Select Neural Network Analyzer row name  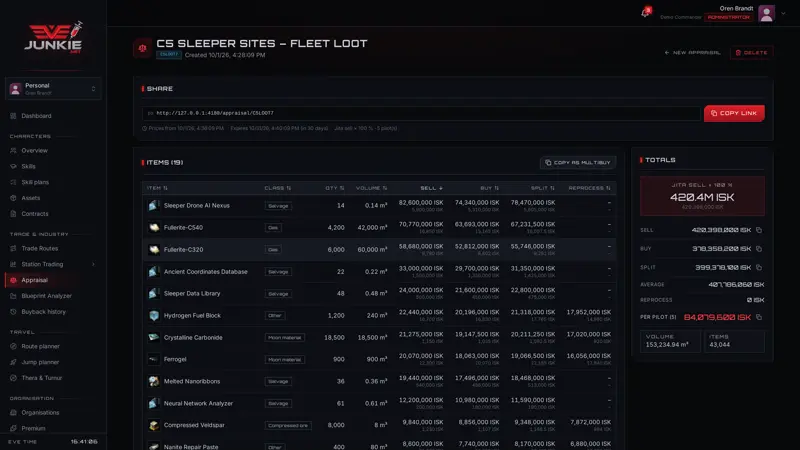(x=198, y=403)
